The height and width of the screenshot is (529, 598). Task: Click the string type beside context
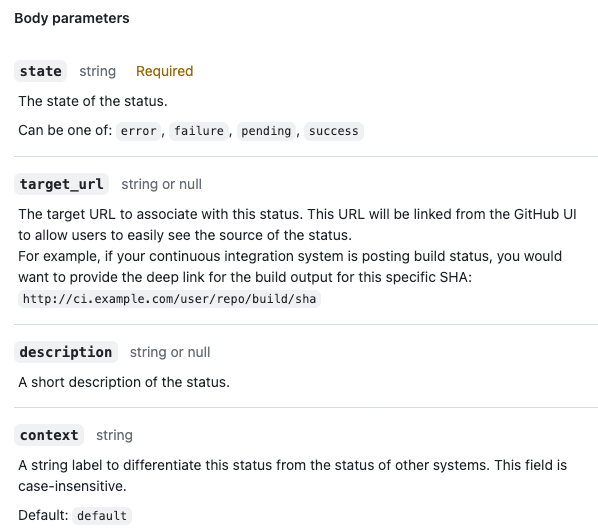pos(114,435)
